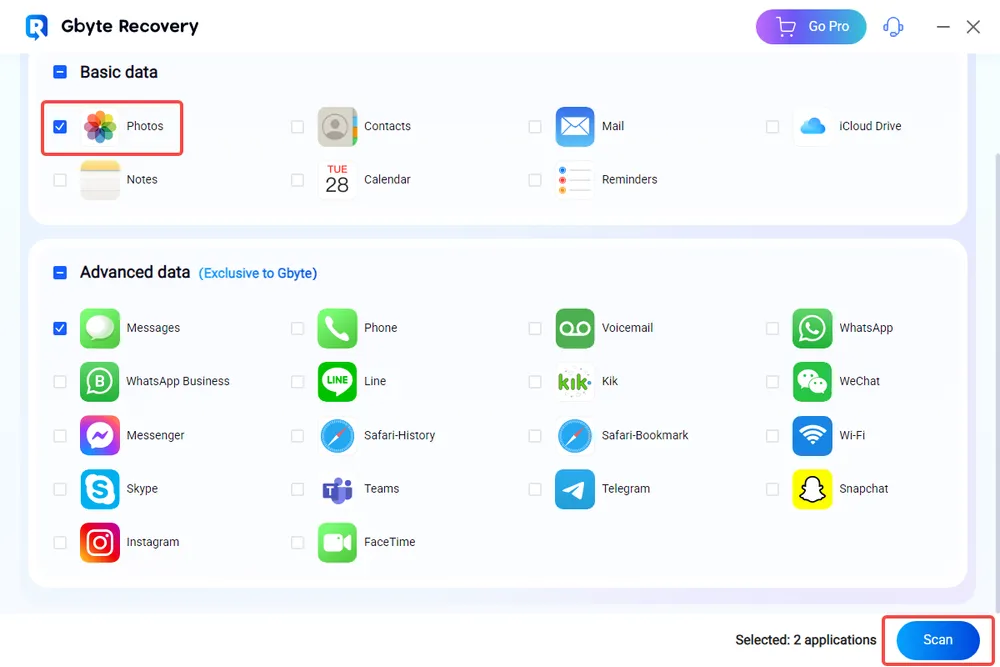Screen dimensions: 1000x667
Task: Click the Notes app icon
Action: click(100, 180)
